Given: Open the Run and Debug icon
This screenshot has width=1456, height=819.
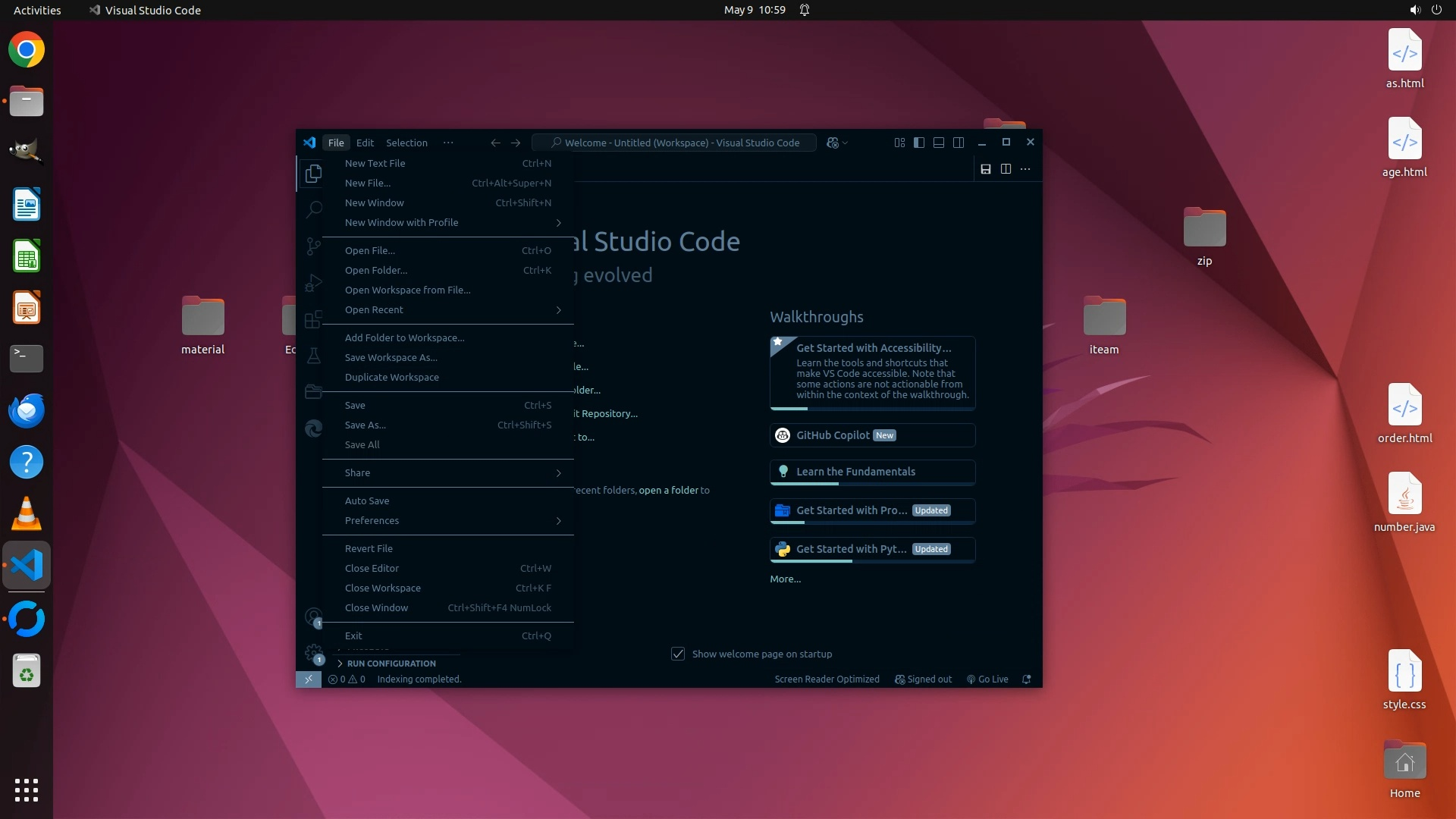Looking at the screenshot, I should (x=313, y=283).
